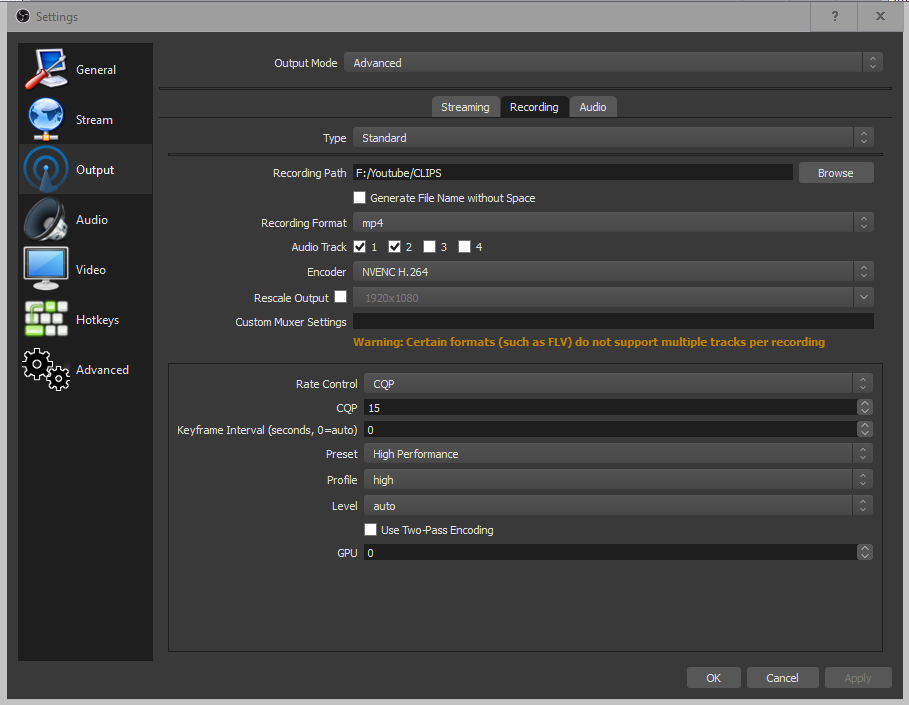909x705 pixels.
Task: Click the help question mark button
Action: pos(834,16)
